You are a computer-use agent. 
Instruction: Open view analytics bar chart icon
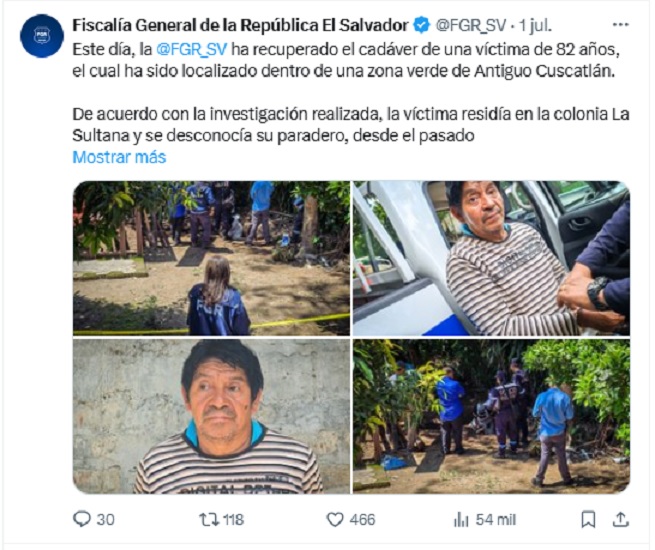tap(461, 520)
